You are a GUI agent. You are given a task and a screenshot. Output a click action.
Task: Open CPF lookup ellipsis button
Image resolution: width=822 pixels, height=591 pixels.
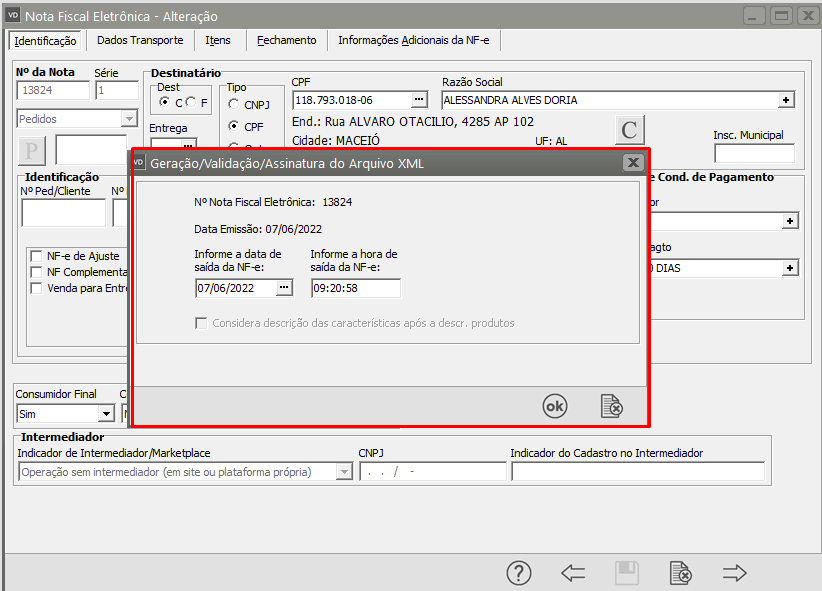pyautogui.click(x=419, y=100)
